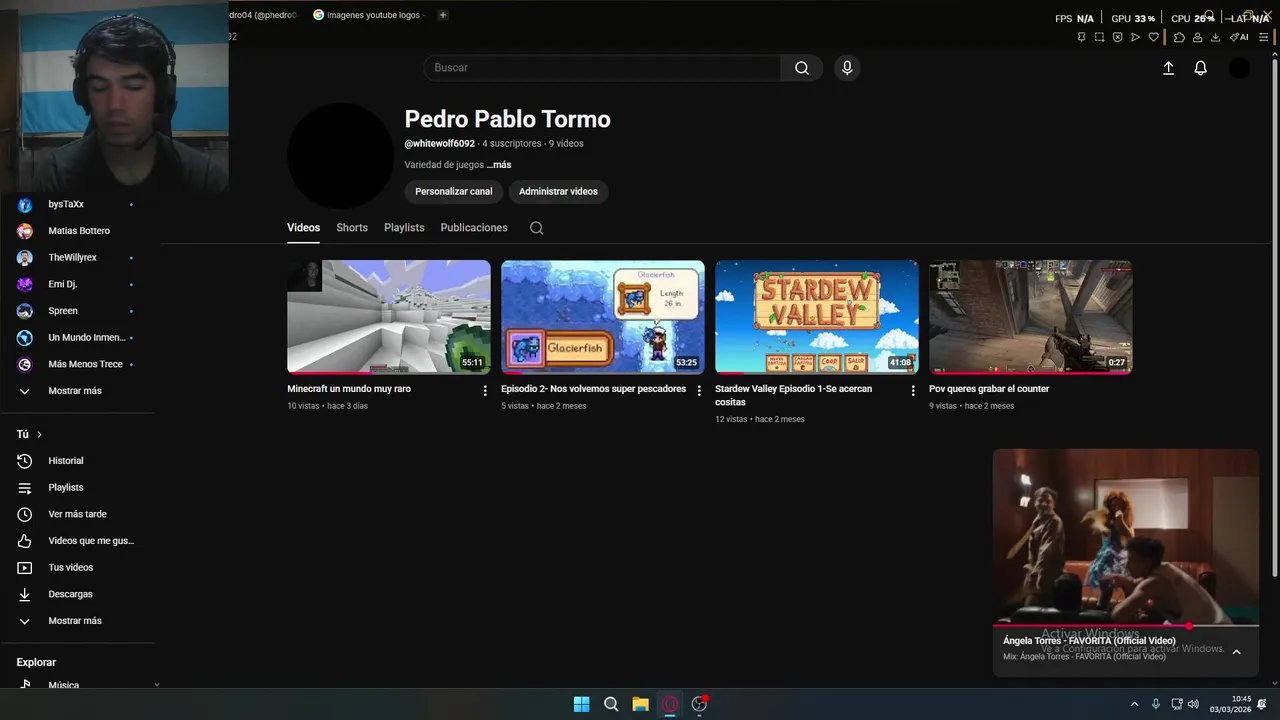Click the browser profile icon in toolbar
1280x720 pixels.
pos(1197,37)
